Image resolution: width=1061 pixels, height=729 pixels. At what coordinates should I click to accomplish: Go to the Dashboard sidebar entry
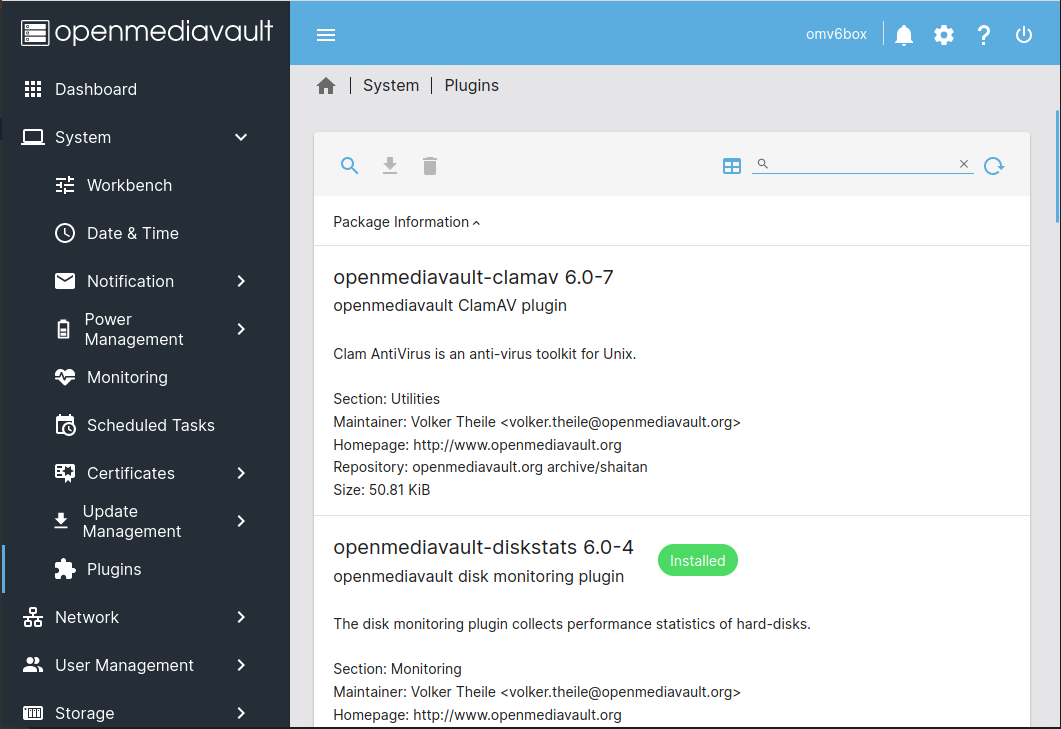97,89
